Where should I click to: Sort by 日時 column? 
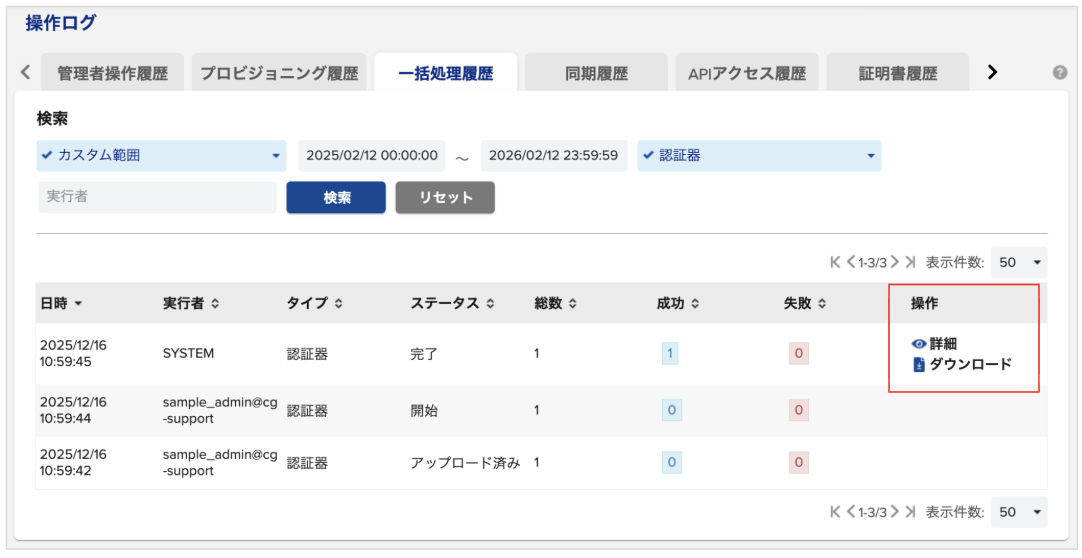tap(61, 303)
